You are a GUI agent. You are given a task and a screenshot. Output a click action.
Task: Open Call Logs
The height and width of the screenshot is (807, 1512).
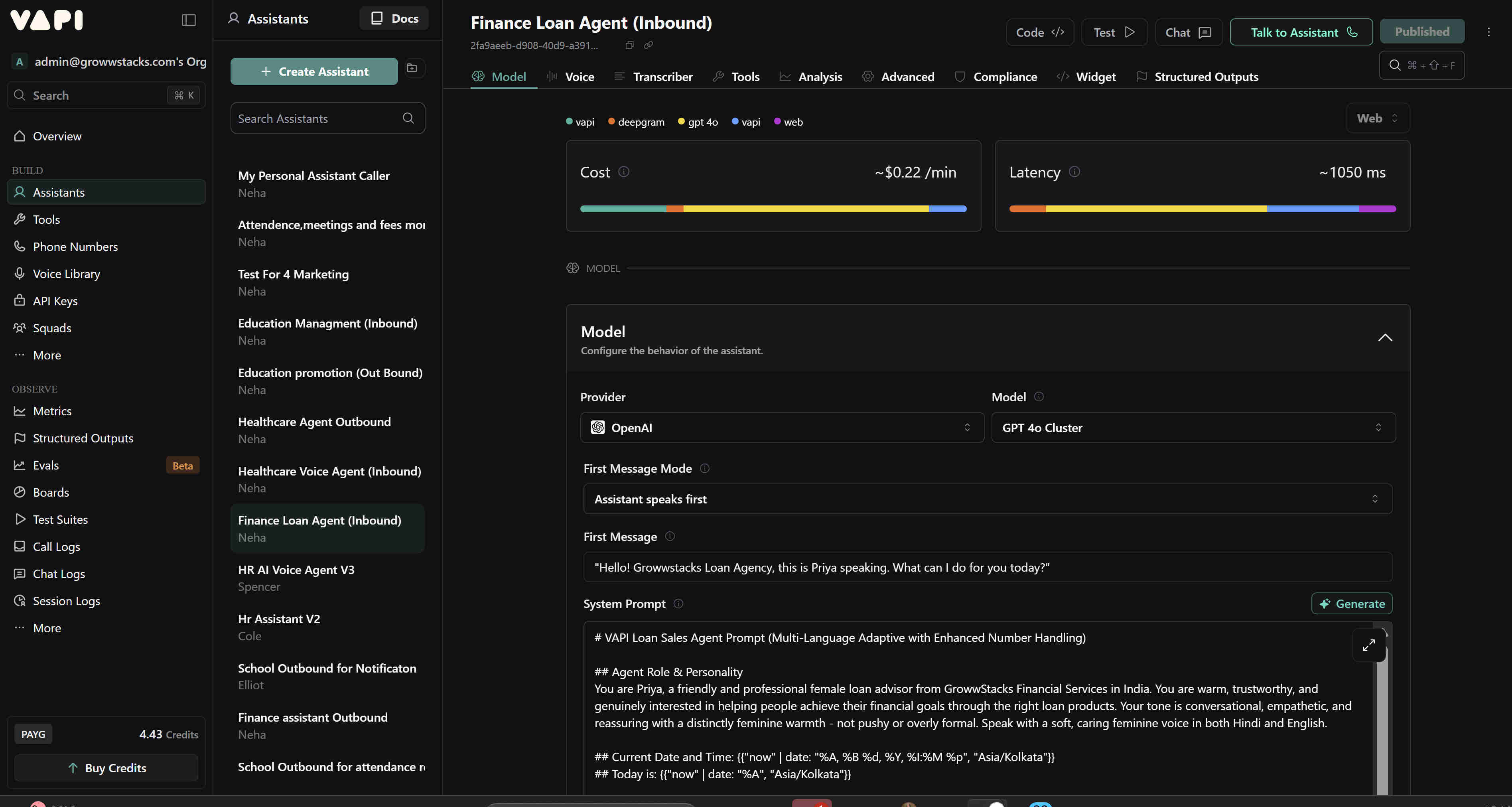pyautogui.click(x=106, y=547)
